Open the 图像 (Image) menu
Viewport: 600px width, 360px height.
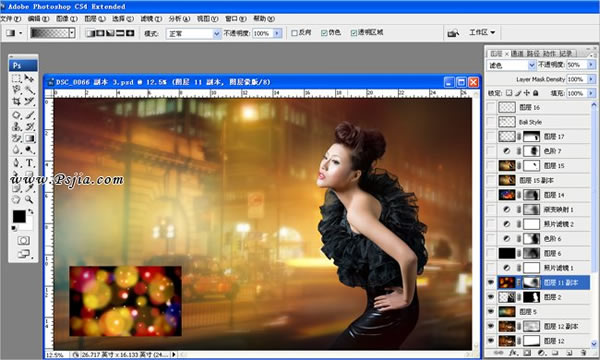[67, 18]
